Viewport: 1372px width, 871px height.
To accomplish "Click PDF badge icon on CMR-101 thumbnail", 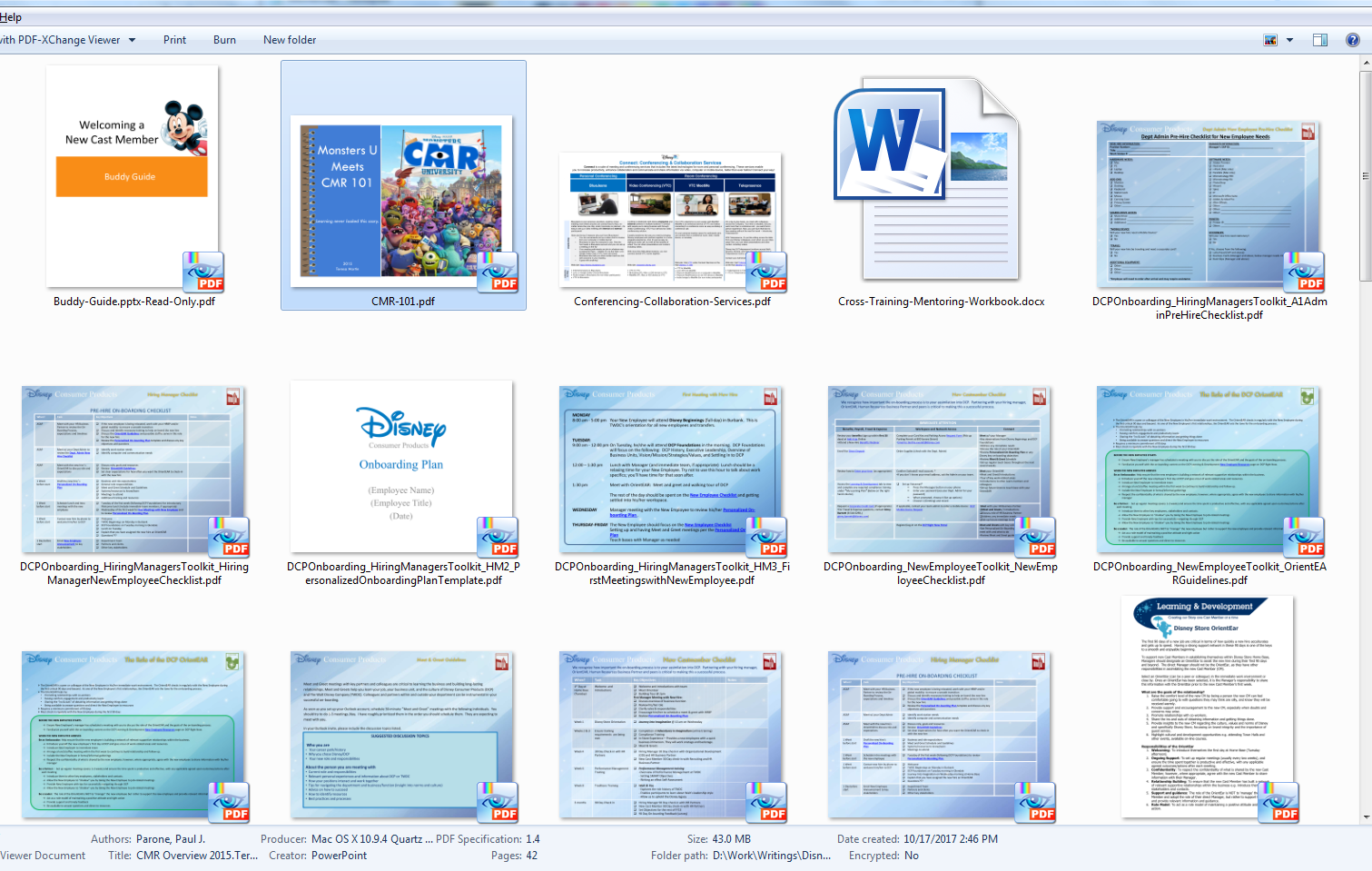I will click(498, 271).
